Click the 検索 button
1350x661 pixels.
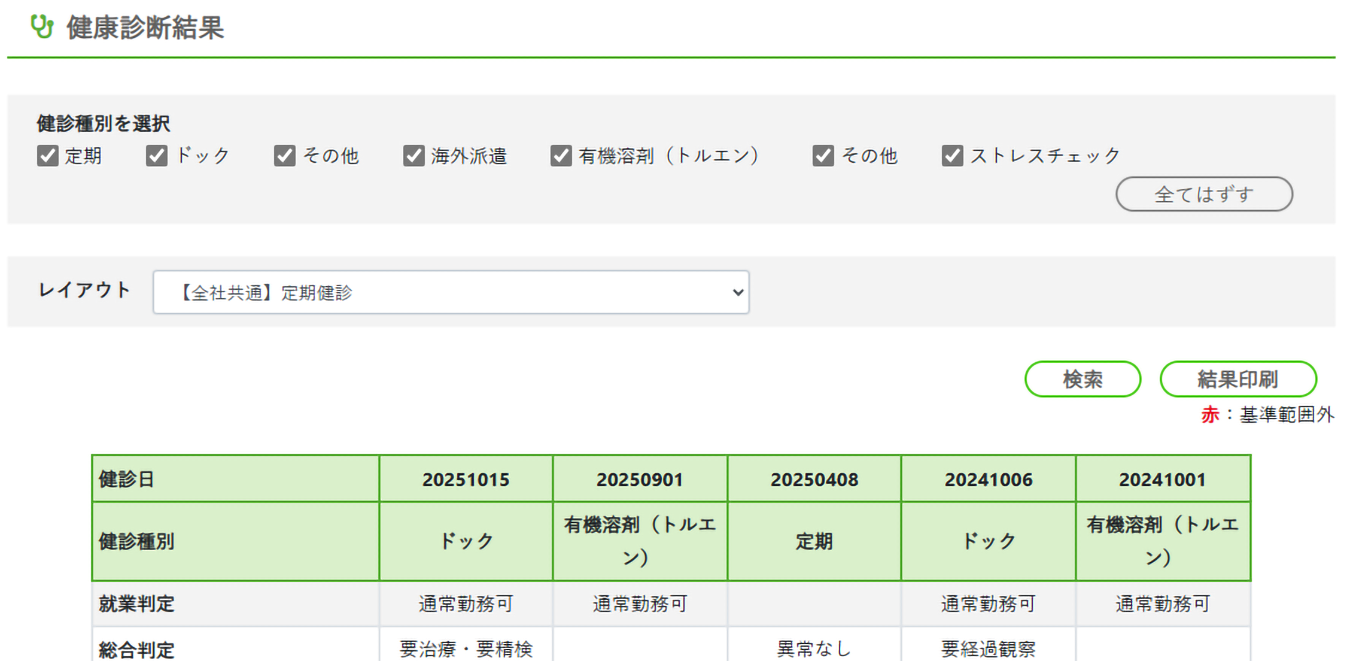point(1082,379)
